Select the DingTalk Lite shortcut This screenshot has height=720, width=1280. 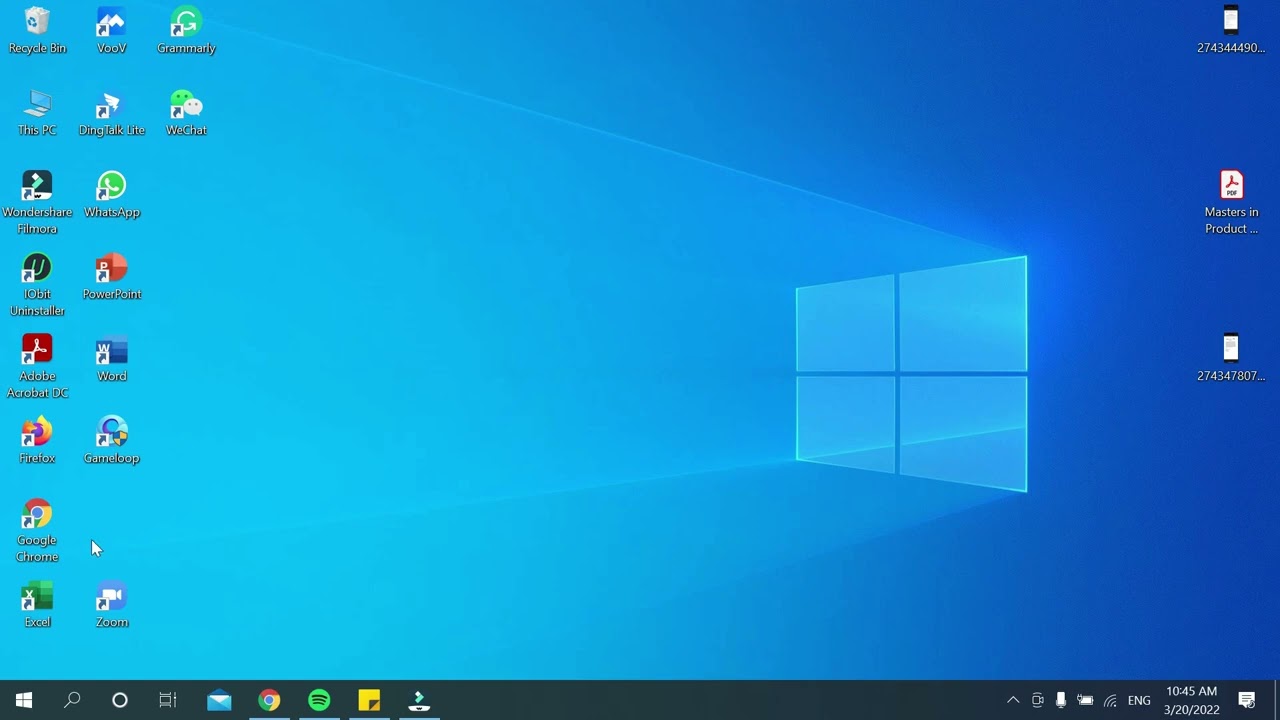click(x=111, y=112)
